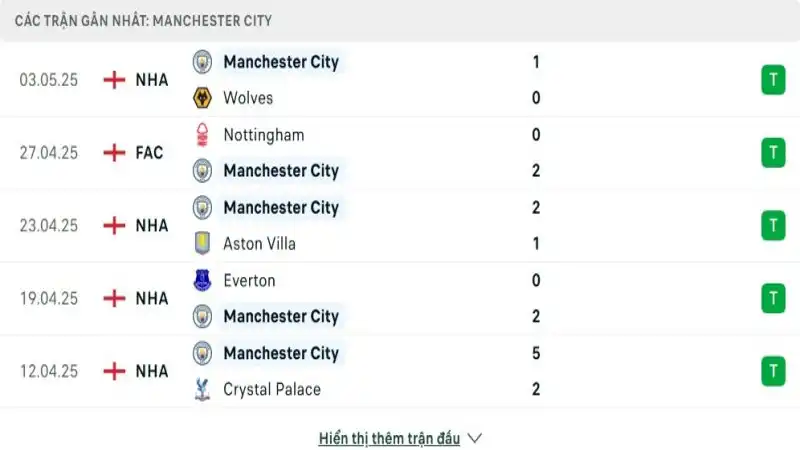Click the Aston Villa crest icon

(203, 243)
